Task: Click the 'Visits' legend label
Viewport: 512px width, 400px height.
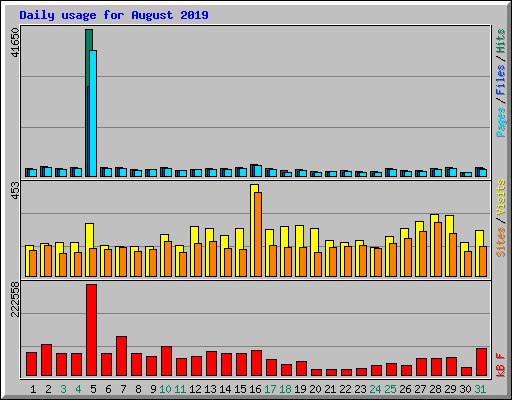Action: [x=500, y=198]
